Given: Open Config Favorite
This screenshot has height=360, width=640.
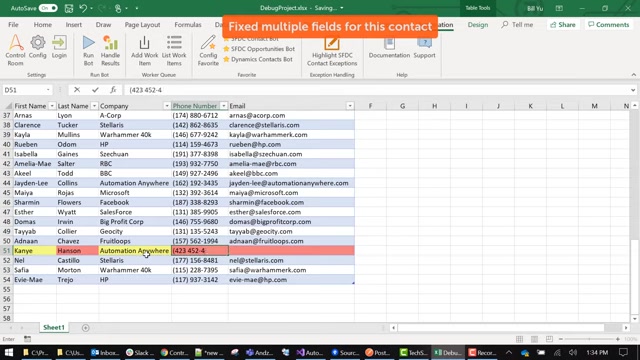Looking at the screenshot, I should coord(208,50).
